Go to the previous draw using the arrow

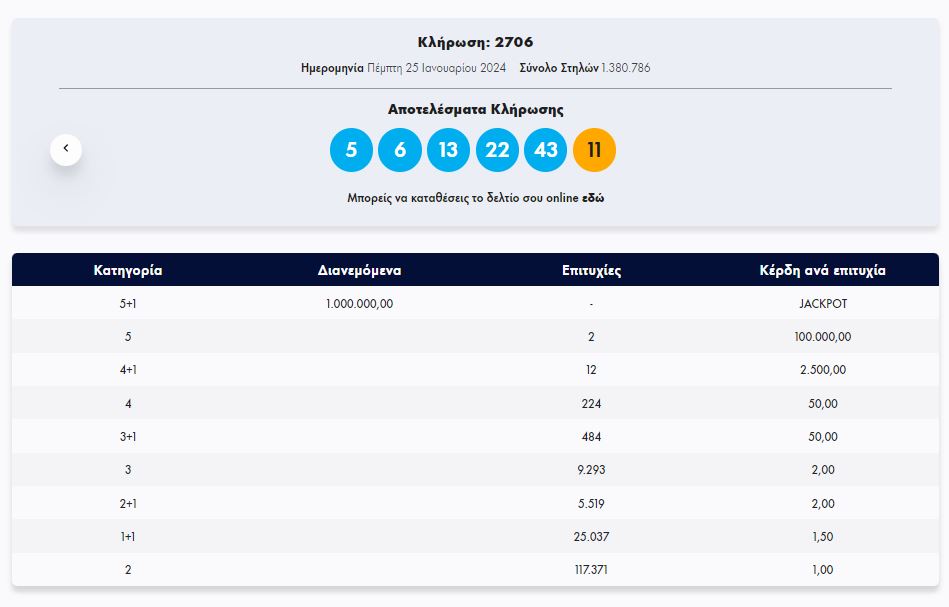[x=66, y=149]
